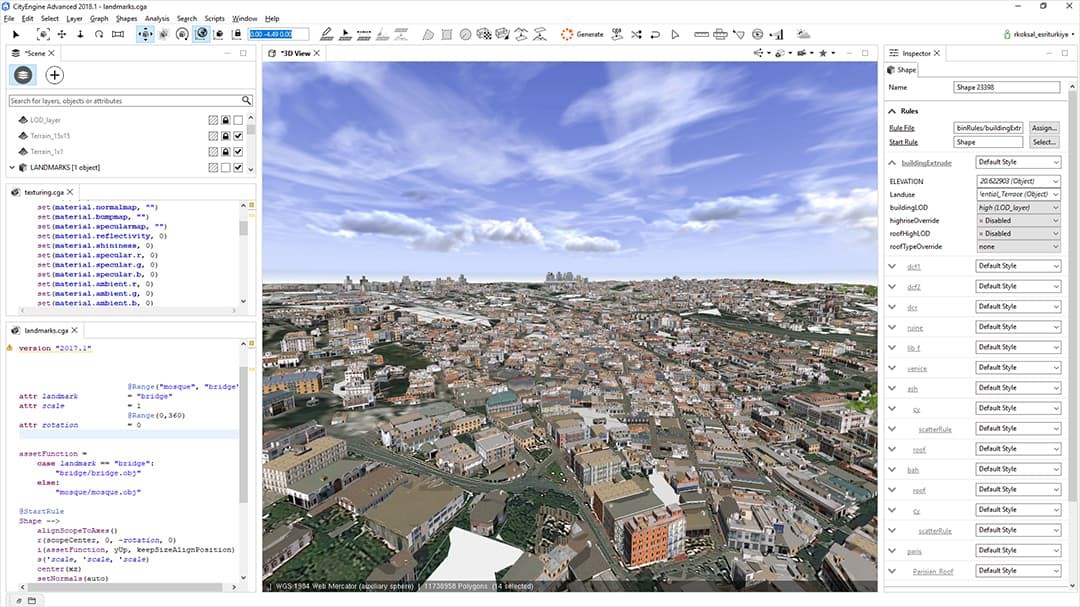The height and width of the screenshot is (607, 1080).
Task: Toggle lock on LOD_layer
Action: [225, 120]
